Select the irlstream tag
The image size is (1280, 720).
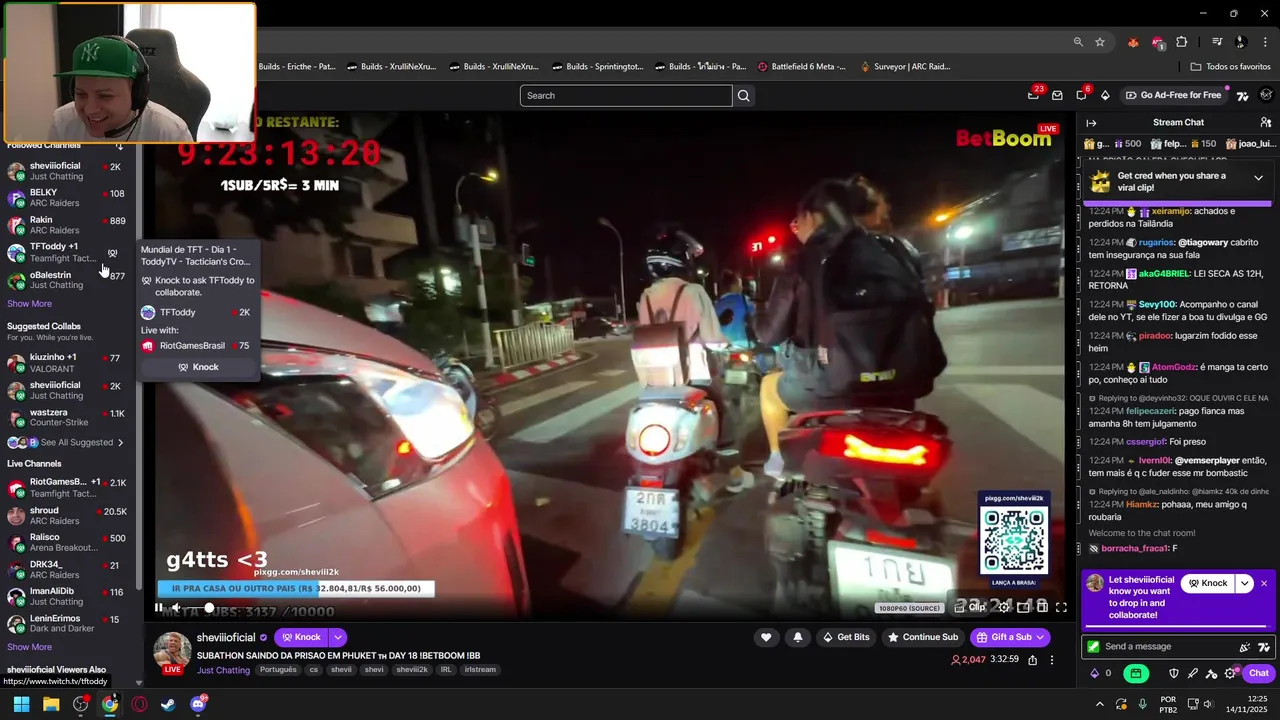click(480, 670)
